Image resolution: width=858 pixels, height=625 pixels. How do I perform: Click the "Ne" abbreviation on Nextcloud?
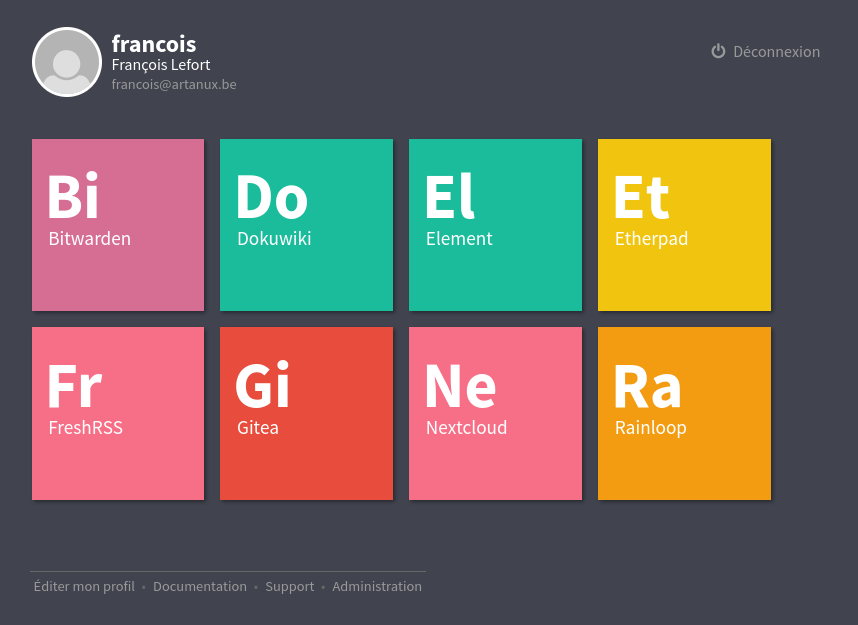[x=460, y=387]
